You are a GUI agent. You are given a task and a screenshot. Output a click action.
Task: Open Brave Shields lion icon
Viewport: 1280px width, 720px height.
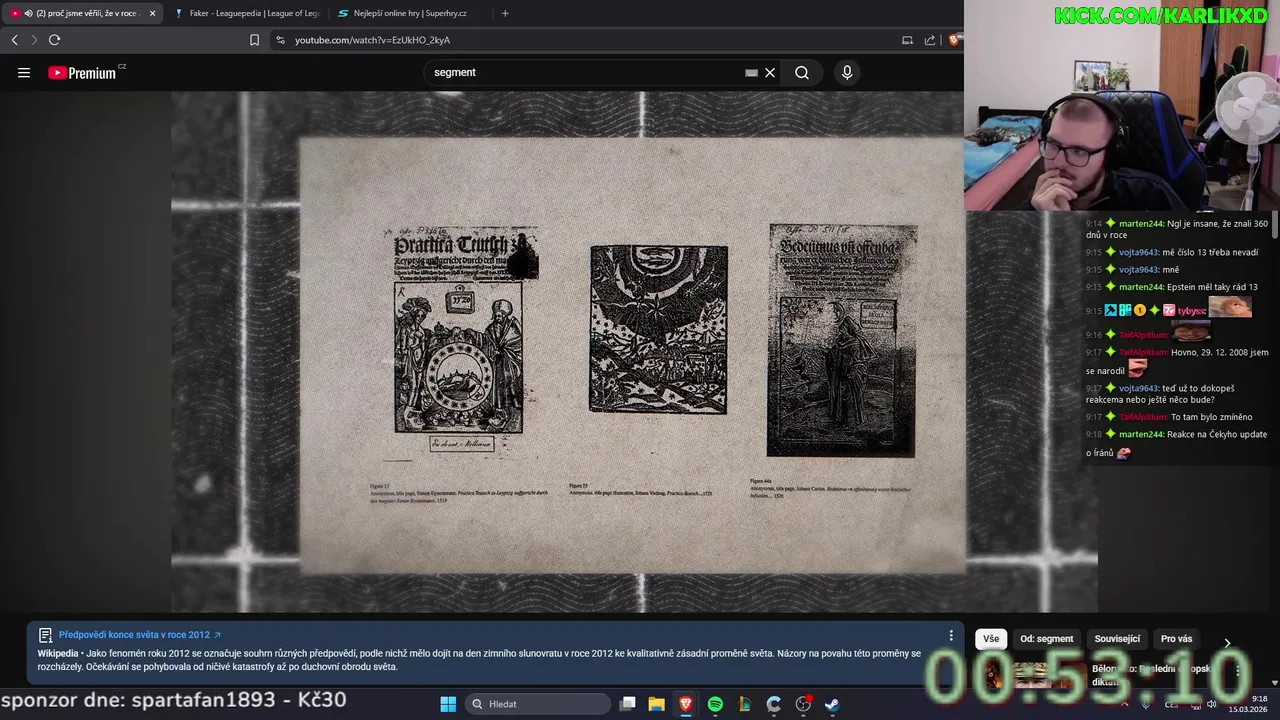[x=954, y=40]
